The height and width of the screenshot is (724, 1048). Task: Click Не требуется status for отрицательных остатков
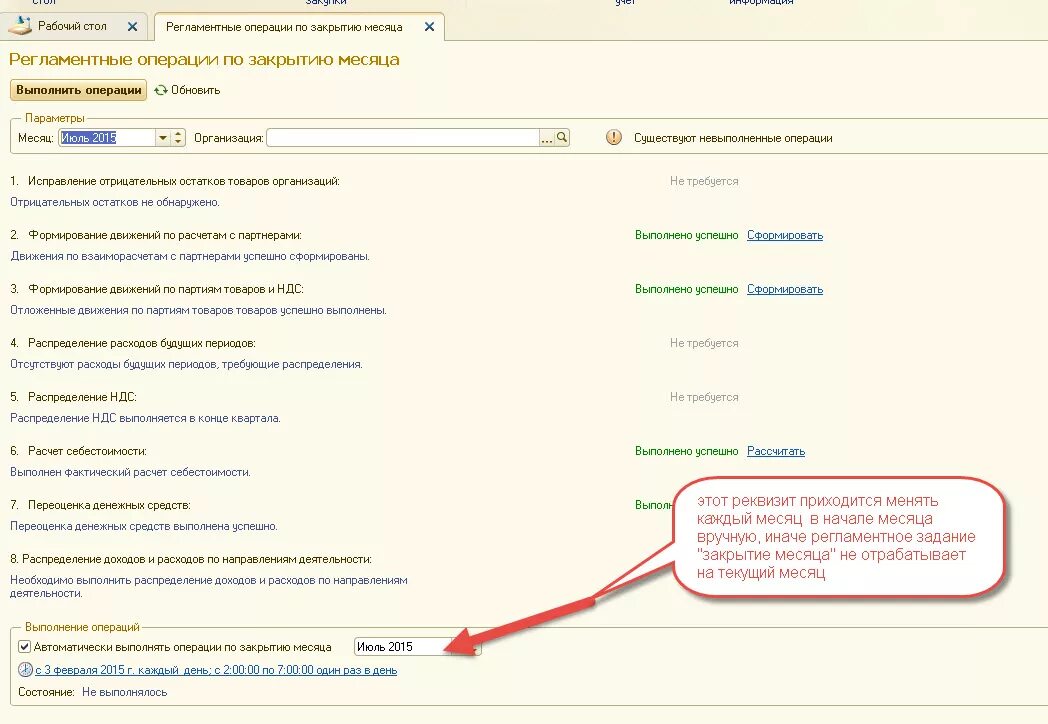coord(704,181)
